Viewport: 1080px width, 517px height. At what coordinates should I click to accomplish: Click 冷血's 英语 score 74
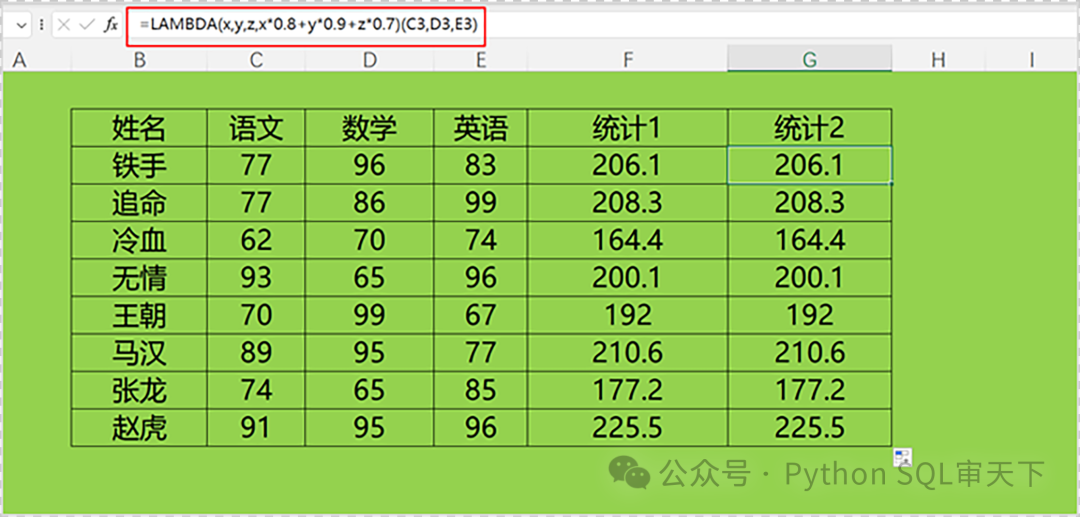point(480,240)
